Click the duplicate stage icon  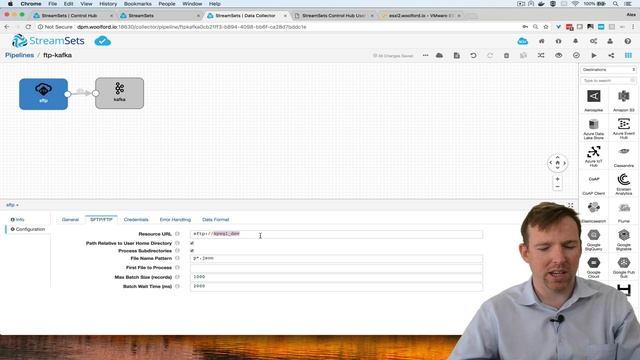coord(523,56)
